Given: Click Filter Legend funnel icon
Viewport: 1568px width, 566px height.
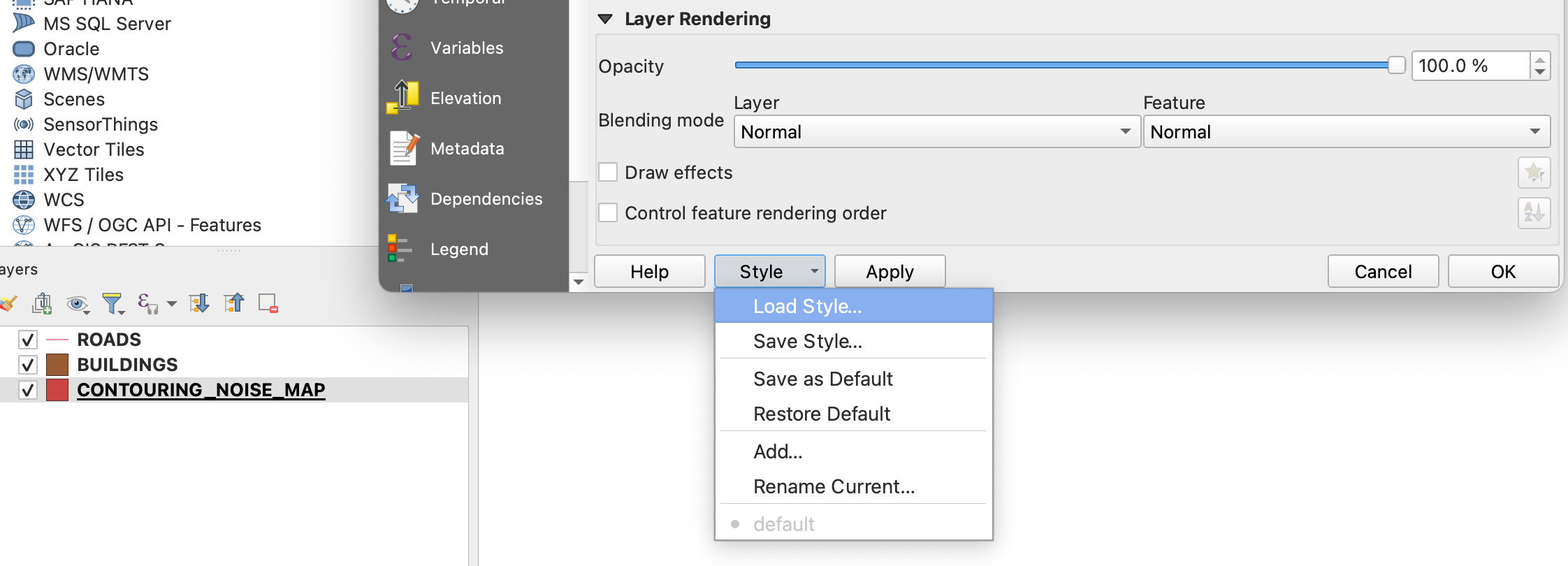Looking at the screenshot, I should (112, 303).
